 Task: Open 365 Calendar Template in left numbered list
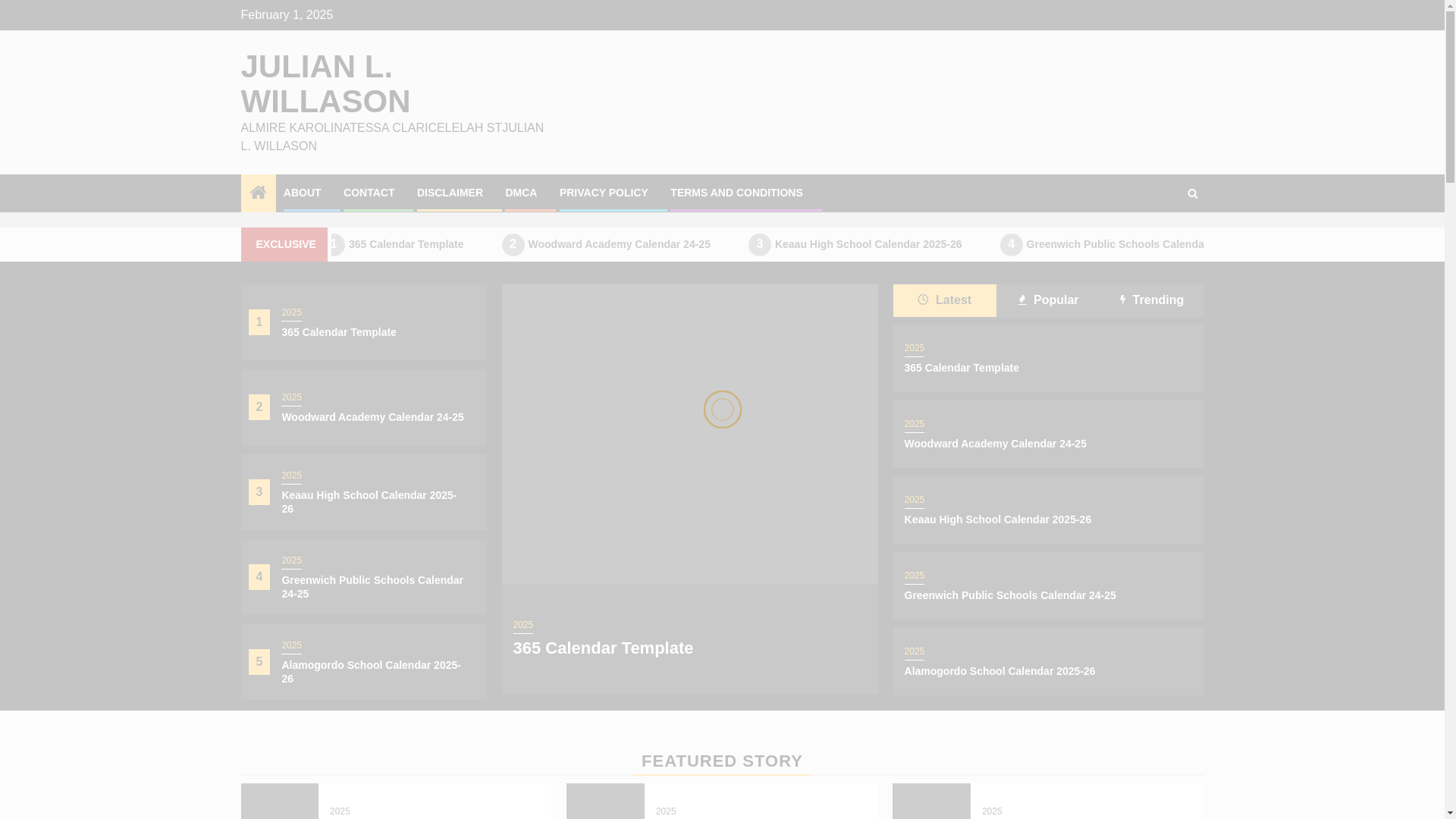click(339, 332)
